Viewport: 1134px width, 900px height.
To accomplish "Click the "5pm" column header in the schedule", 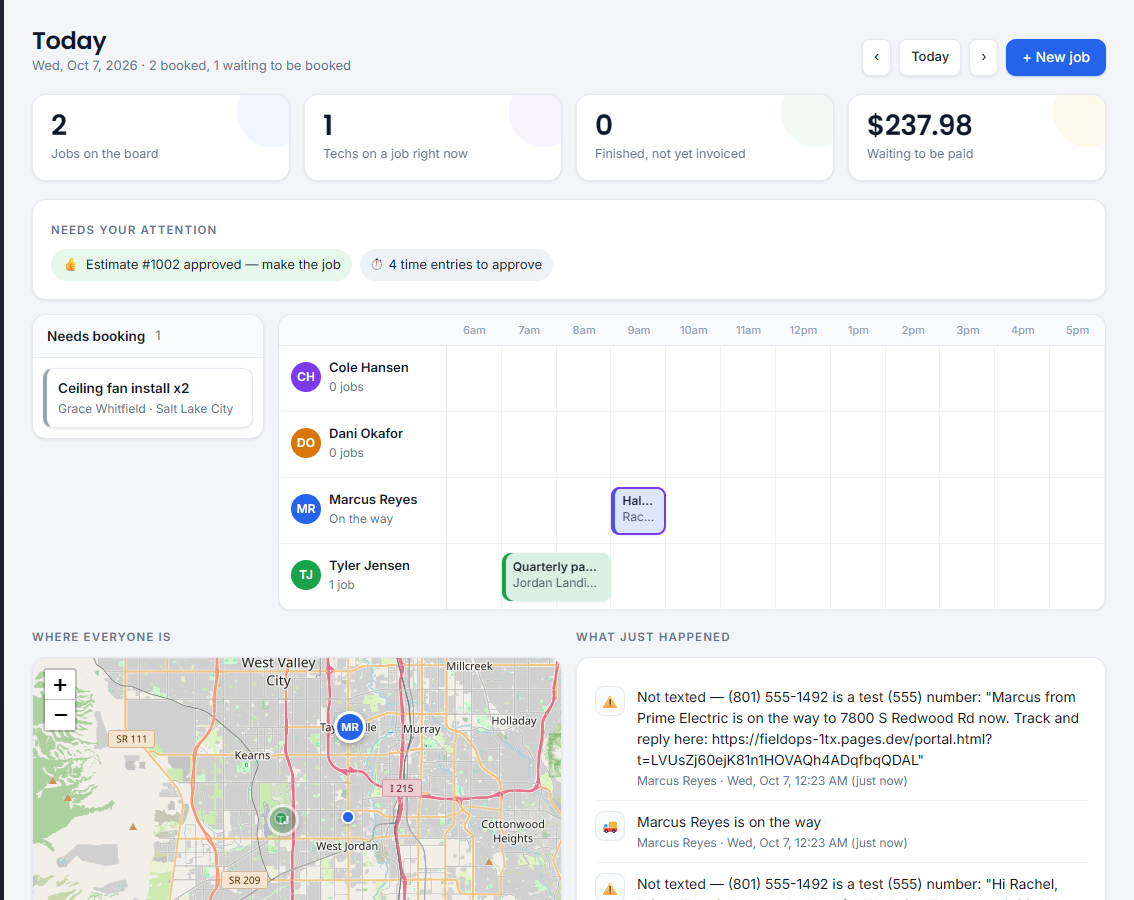I will [x=1078, y=331].
